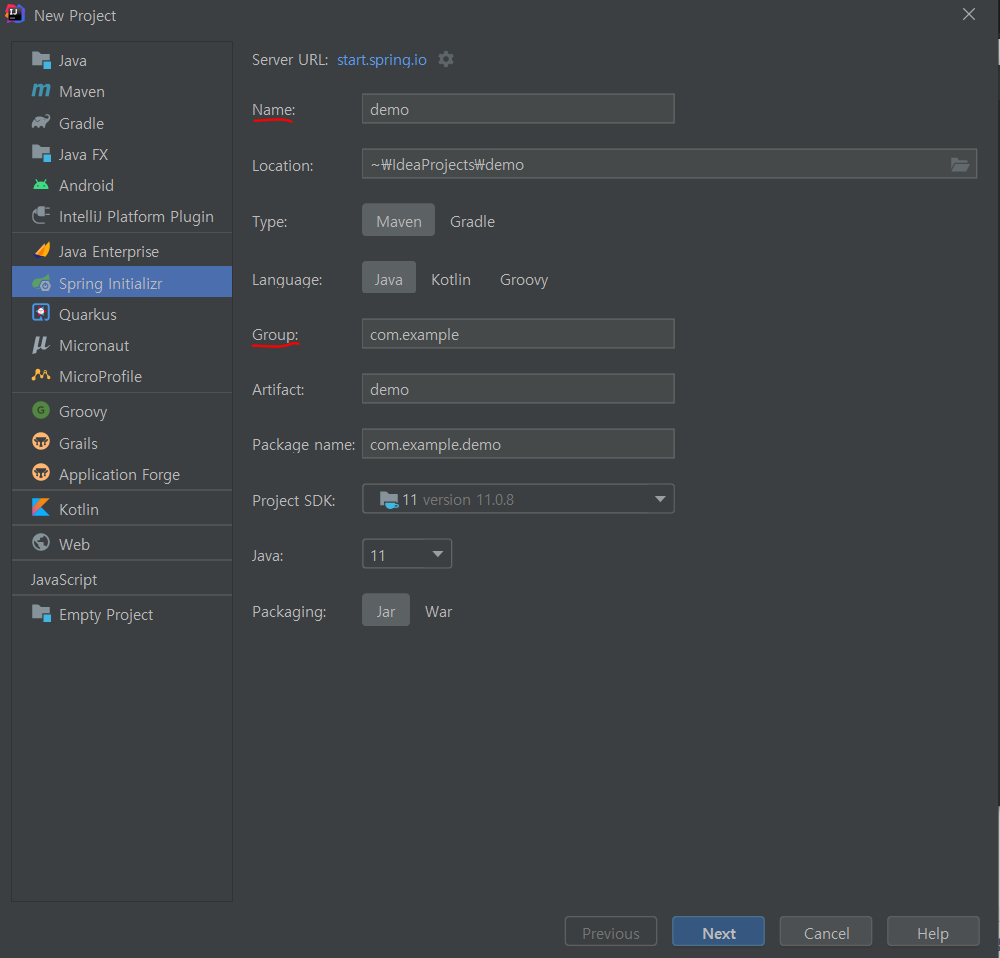Click the Group input field
The image size is (1000, 958).
click(x=518, y=334)
